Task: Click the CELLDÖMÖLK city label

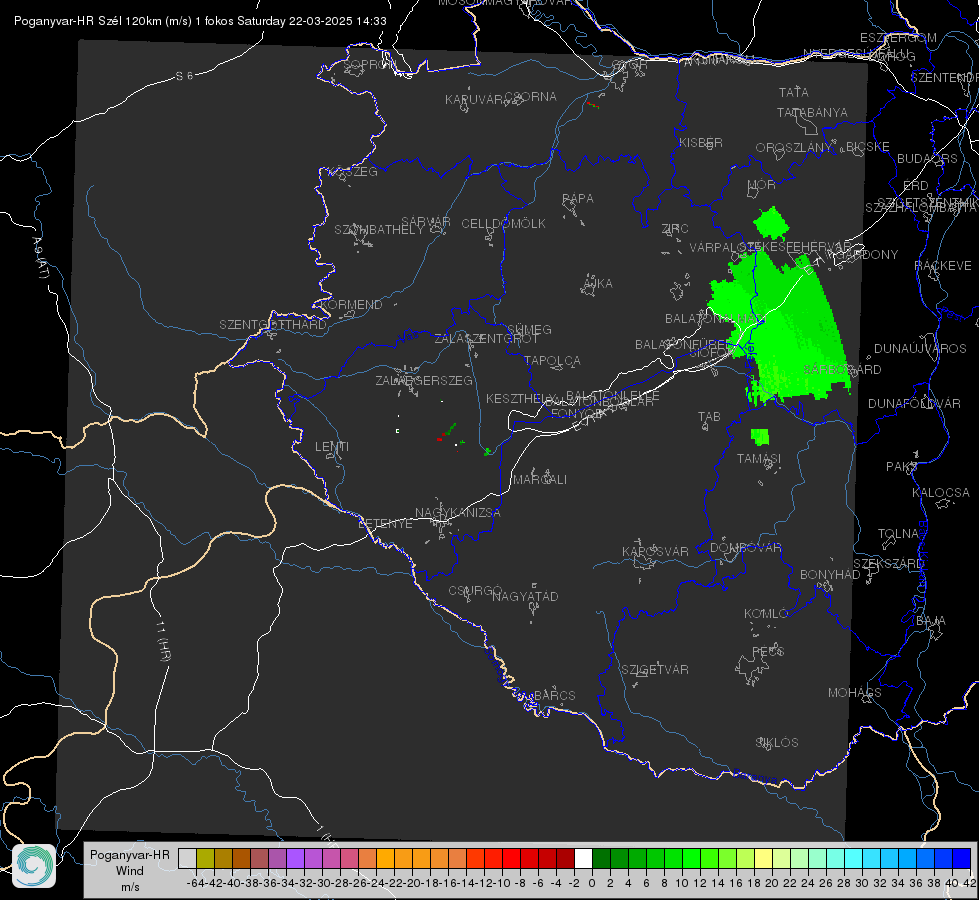Action: point(503,224)
